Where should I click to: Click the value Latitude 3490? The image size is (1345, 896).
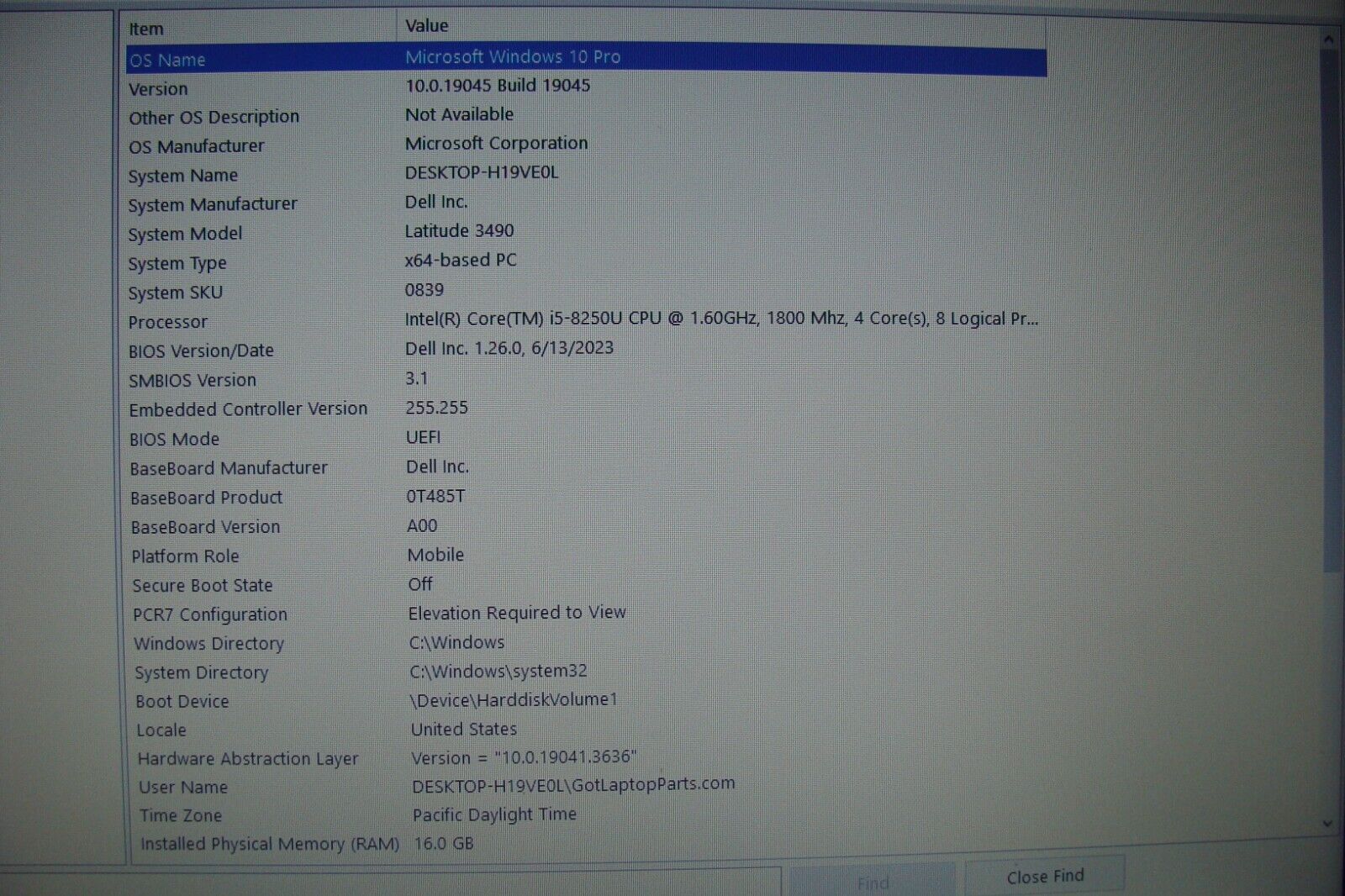[459, 231]
